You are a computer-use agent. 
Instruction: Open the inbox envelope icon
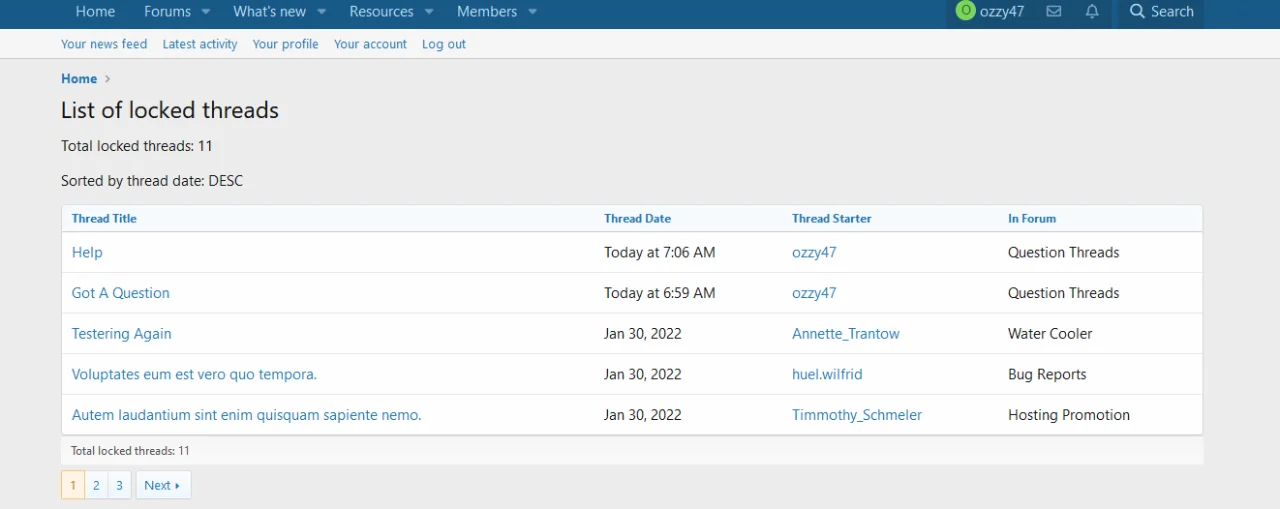[x=1053, y=12]
